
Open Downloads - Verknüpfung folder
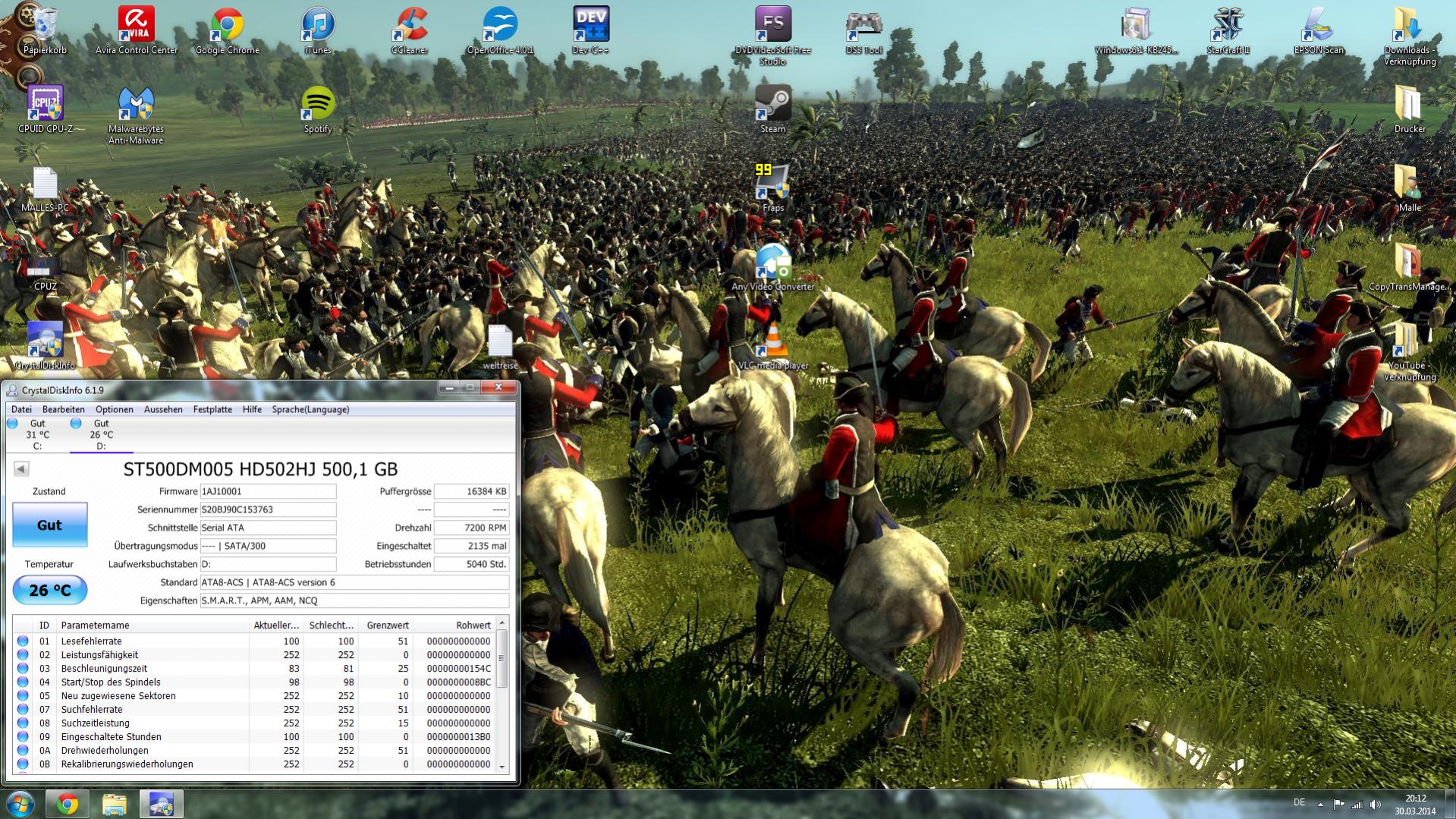coord(1410,35)
